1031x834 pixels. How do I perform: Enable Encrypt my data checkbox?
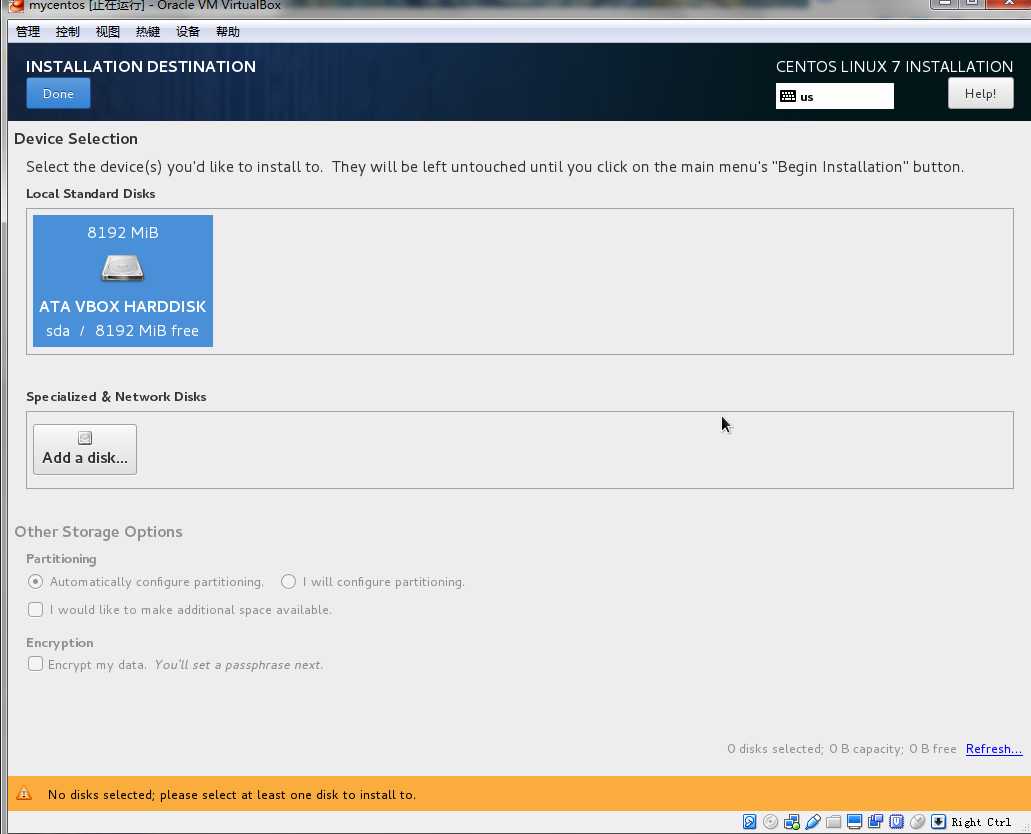(x=36, y=664)
